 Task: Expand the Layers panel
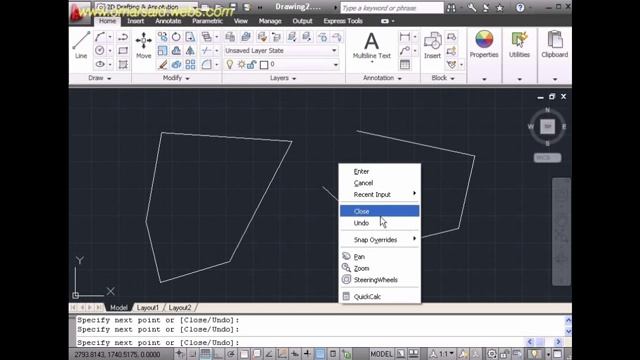click(283, 78)
